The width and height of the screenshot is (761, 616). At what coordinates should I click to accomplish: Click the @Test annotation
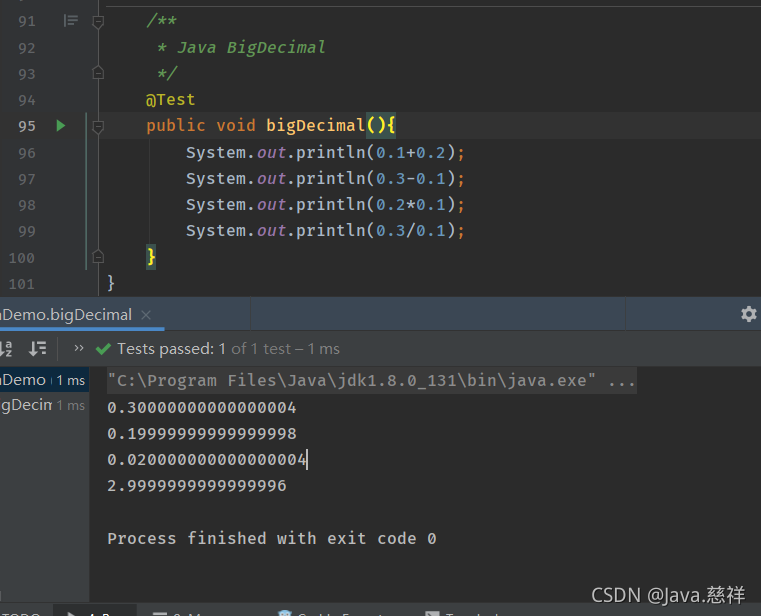pos(170,100)
